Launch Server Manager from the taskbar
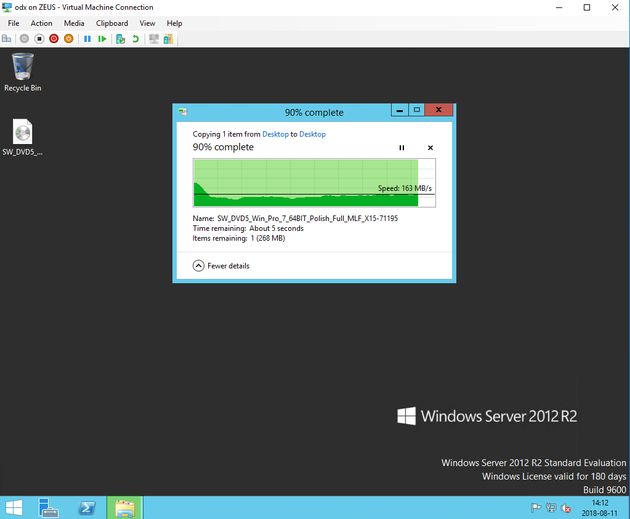This screenshot has width=630, height=519. tap(48, 508)
